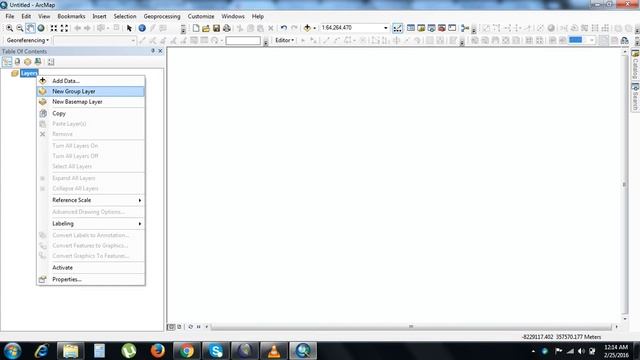Open Firefox from the taskbar
The height and width of the screenshot is (360, 640).
[x=158, y=351]
